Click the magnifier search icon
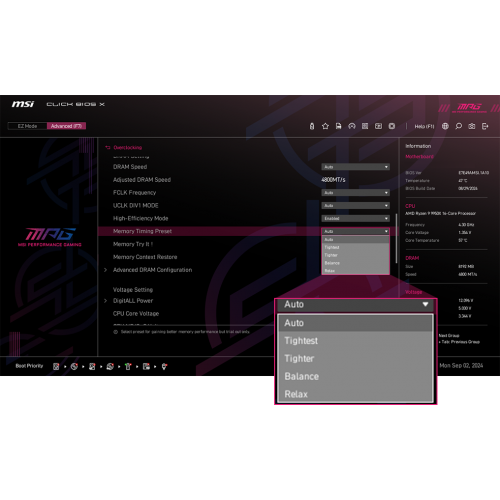This screenshot has width=500, height=500. pos(459,126)
